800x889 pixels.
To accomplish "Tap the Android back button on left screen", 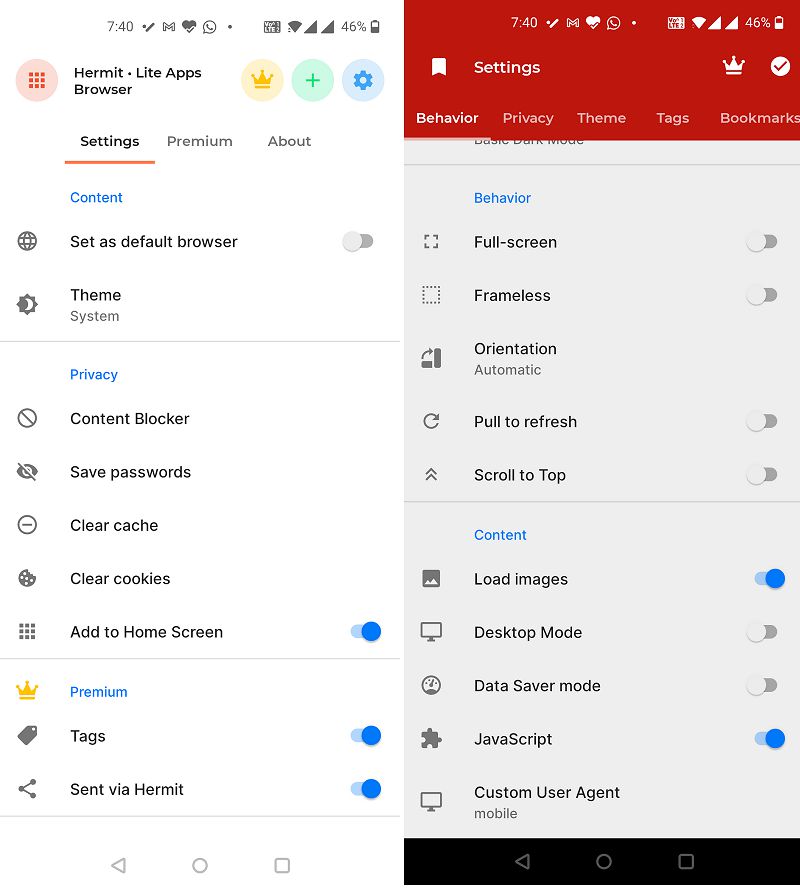I will pyautogui.click(x=118, y=865).
